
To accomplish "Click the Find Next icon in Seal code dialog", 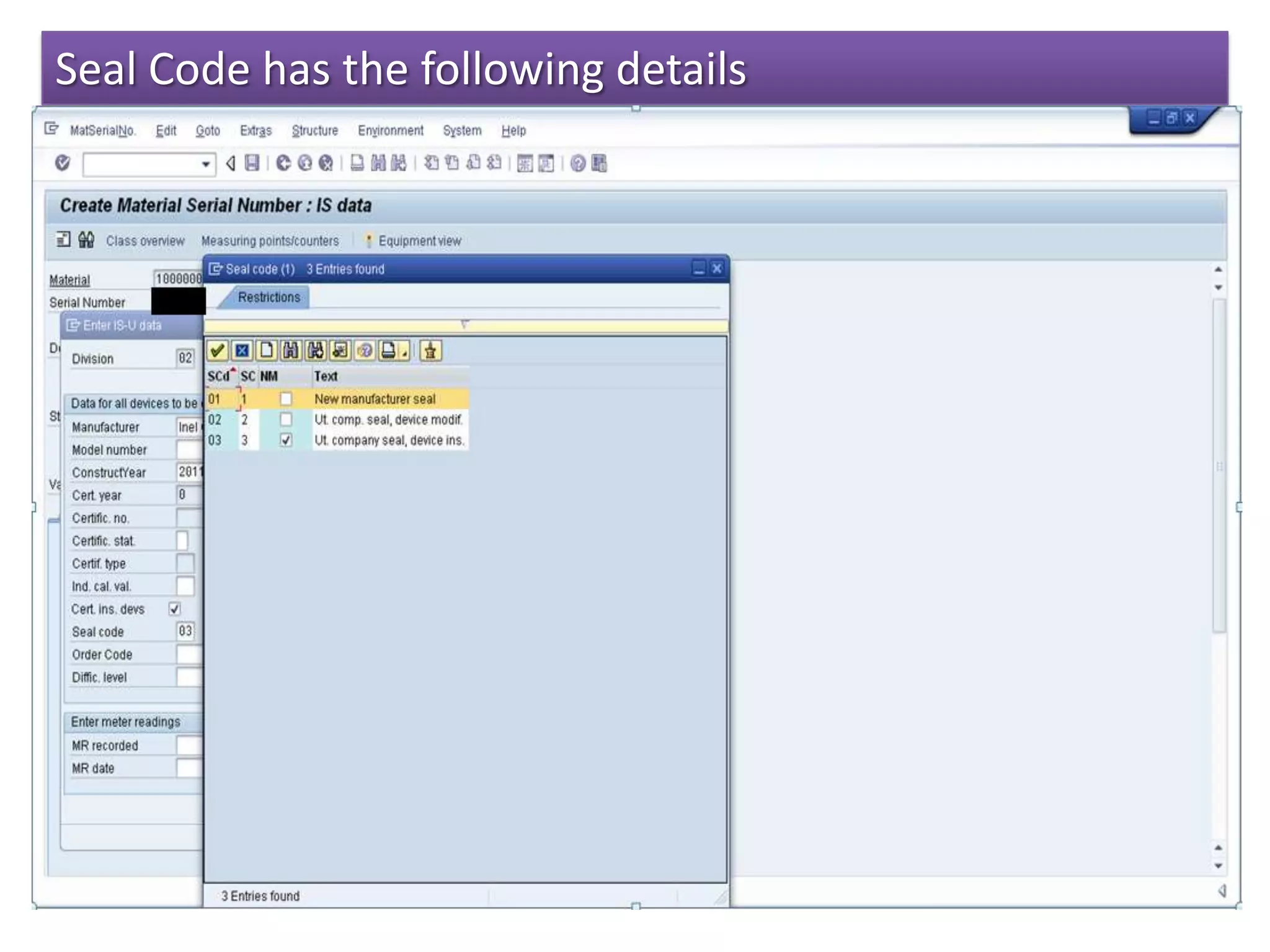I will pos(316,351).
